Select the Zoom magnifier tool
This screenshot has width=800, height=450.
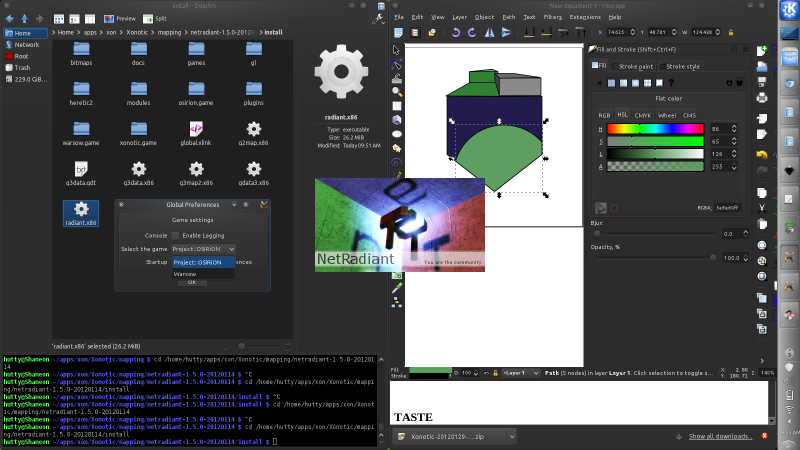pos(396,92)
